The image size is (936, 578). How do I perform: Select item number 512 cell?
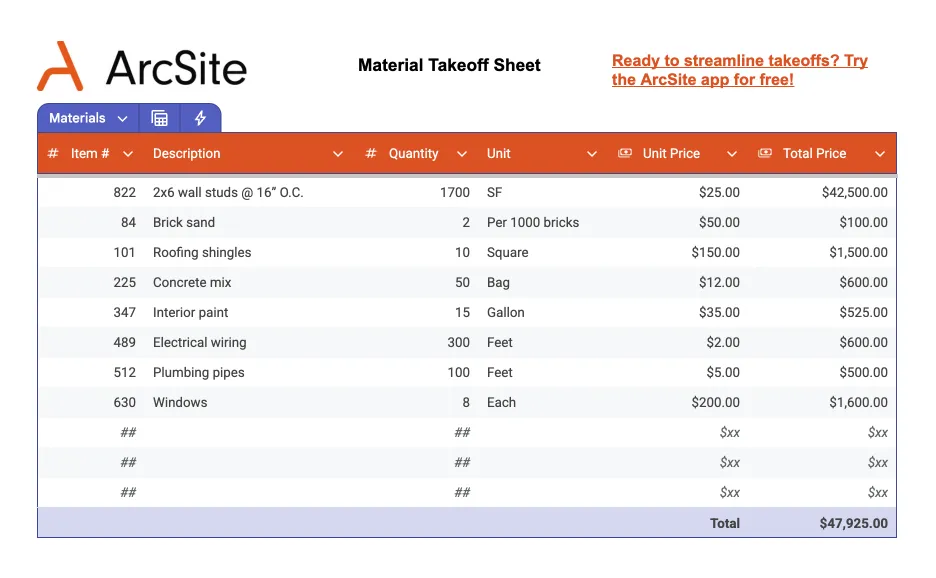tap(125, 372)
